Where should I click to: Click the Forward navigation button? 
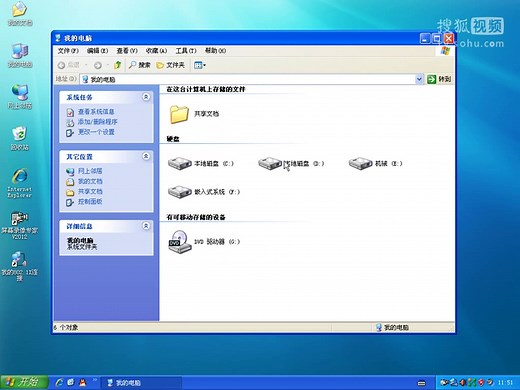98,65
